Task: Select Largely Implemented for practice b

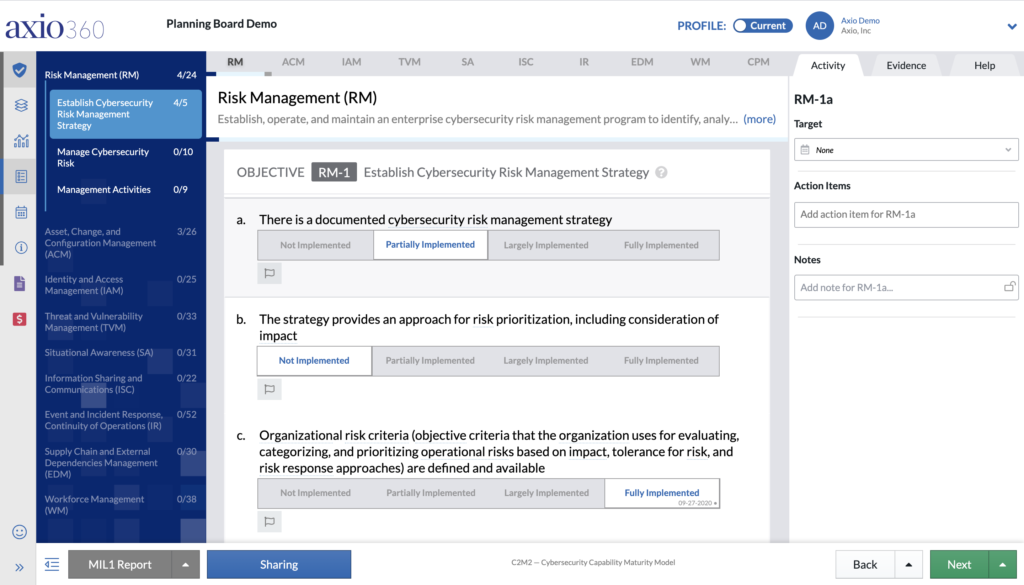Action: coord(546,361)
